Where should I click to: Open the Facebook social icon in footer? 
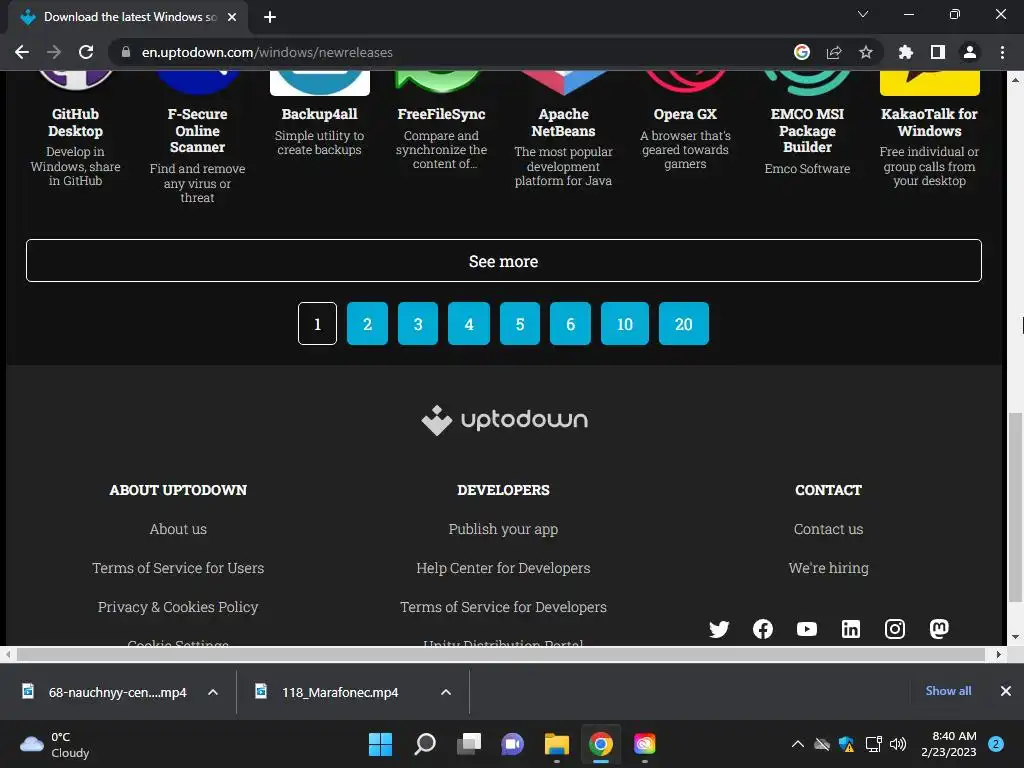coord(762,629)
